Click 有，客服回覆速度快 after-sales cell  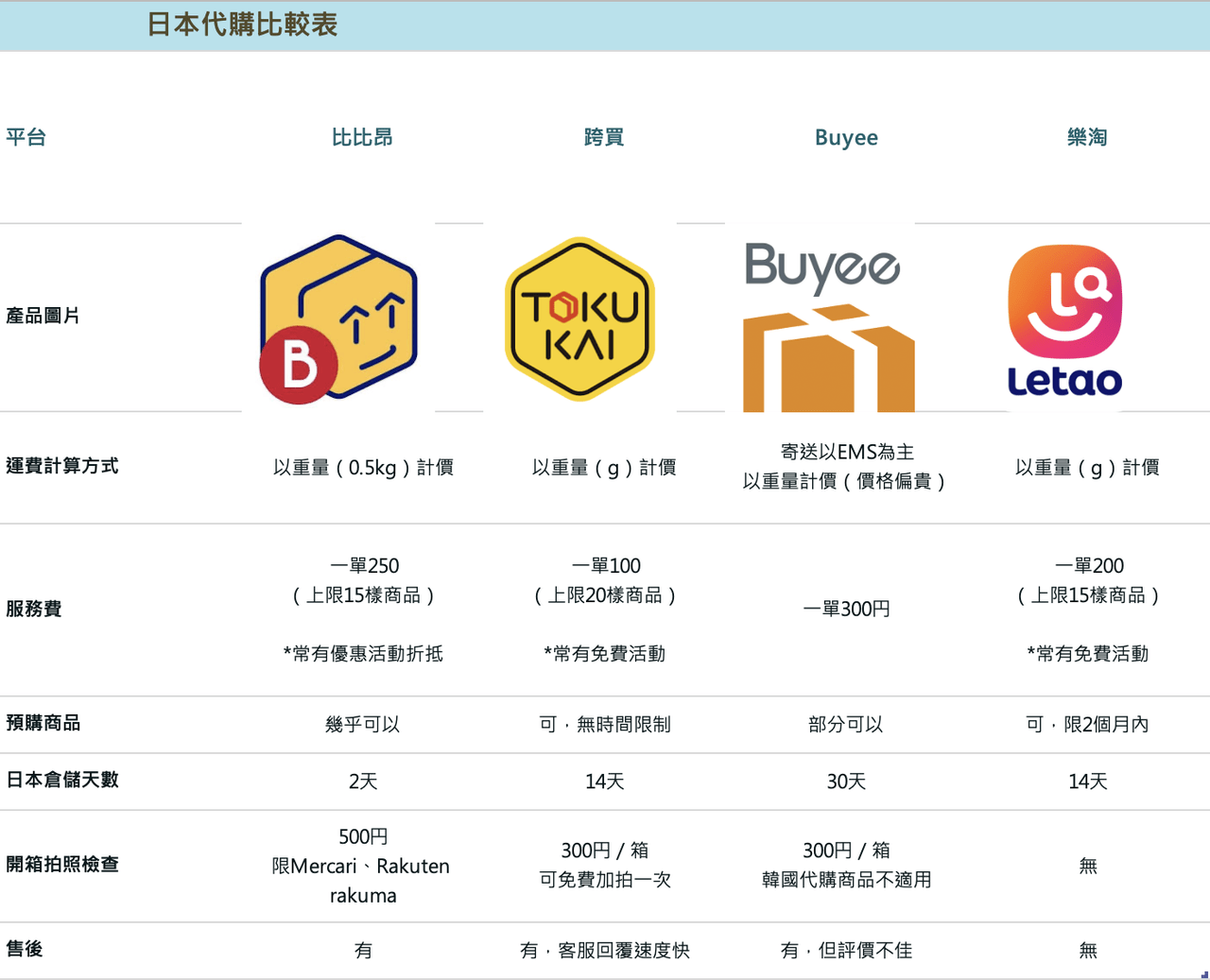pos(605,951)
